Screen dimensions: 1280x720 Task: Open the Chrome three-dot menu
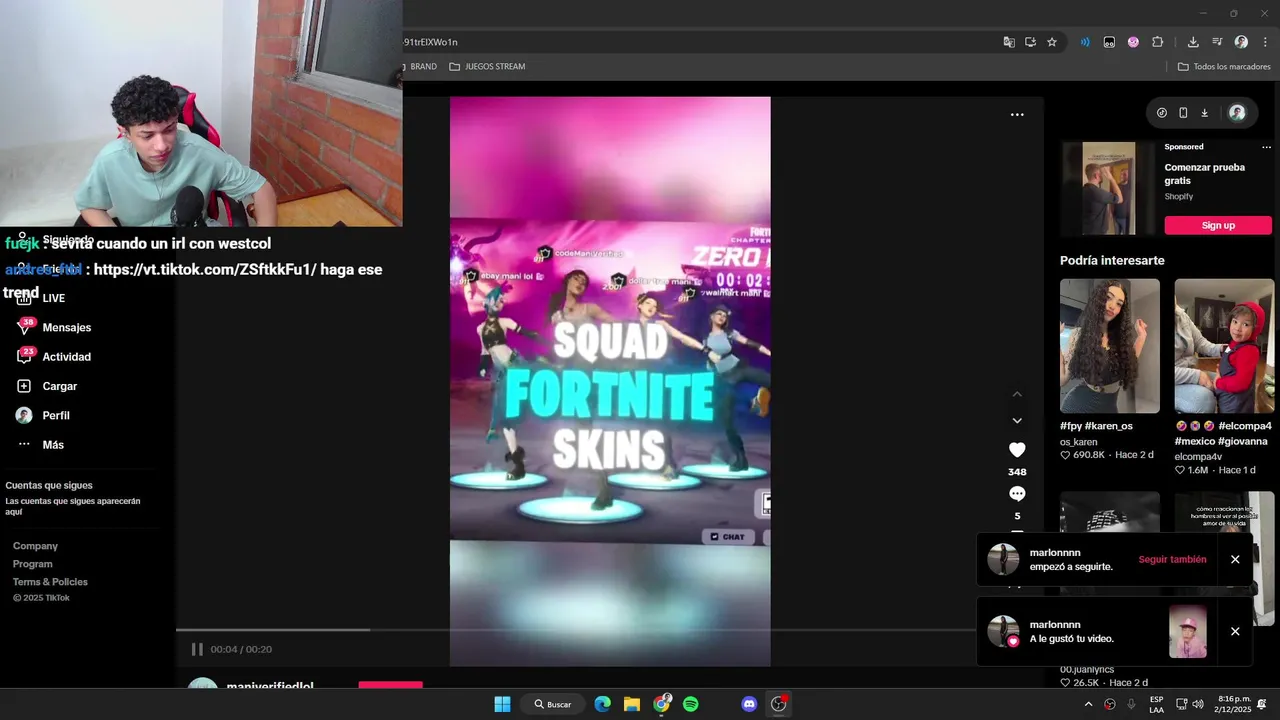point(1266,42)
